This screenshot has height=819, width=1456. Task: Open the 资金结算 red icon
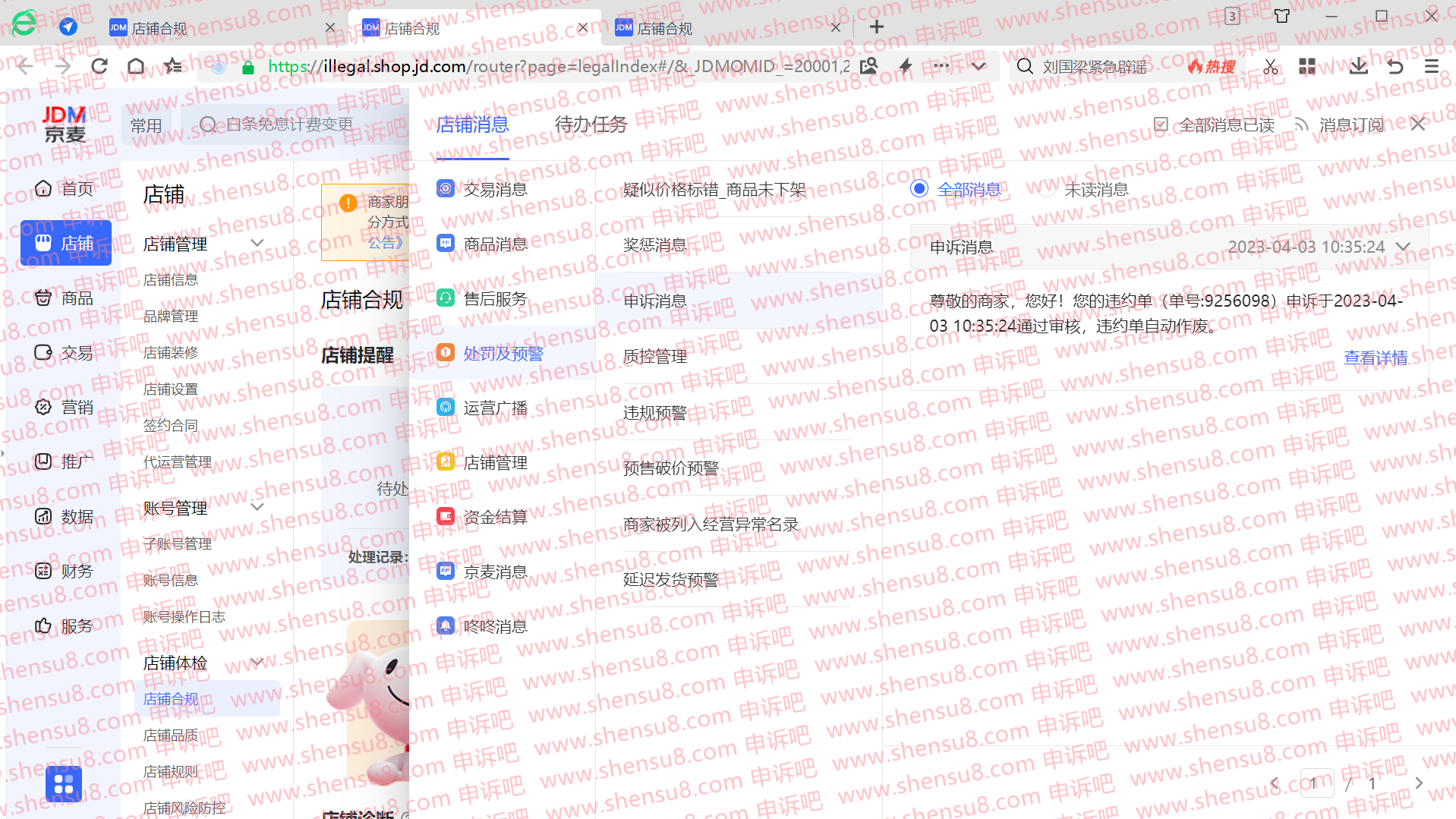(x=446, y=517)
